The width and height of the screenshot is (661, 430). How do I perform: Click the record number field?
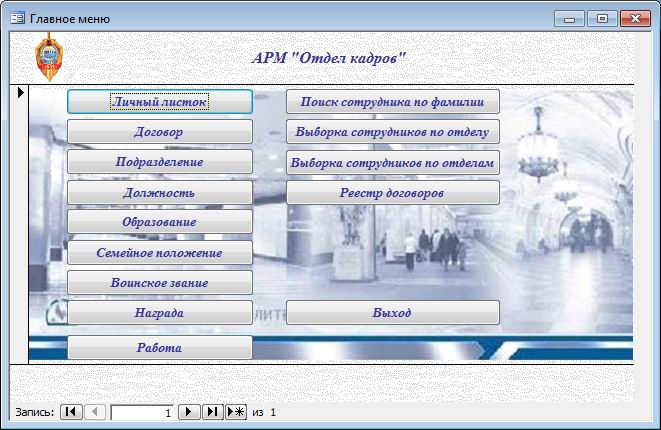(x=142, y=412)
